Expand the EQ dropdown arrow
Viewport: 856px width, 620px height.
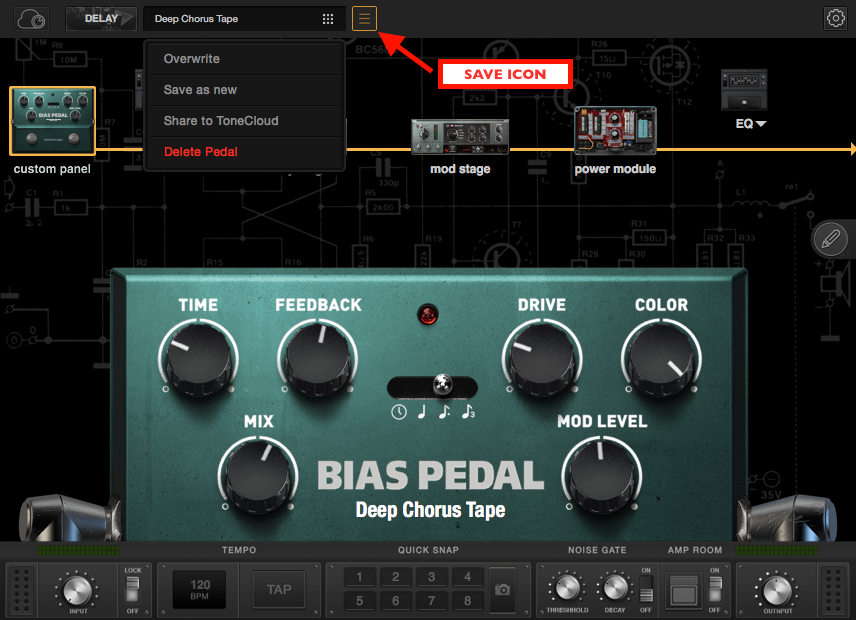(761, 124)
